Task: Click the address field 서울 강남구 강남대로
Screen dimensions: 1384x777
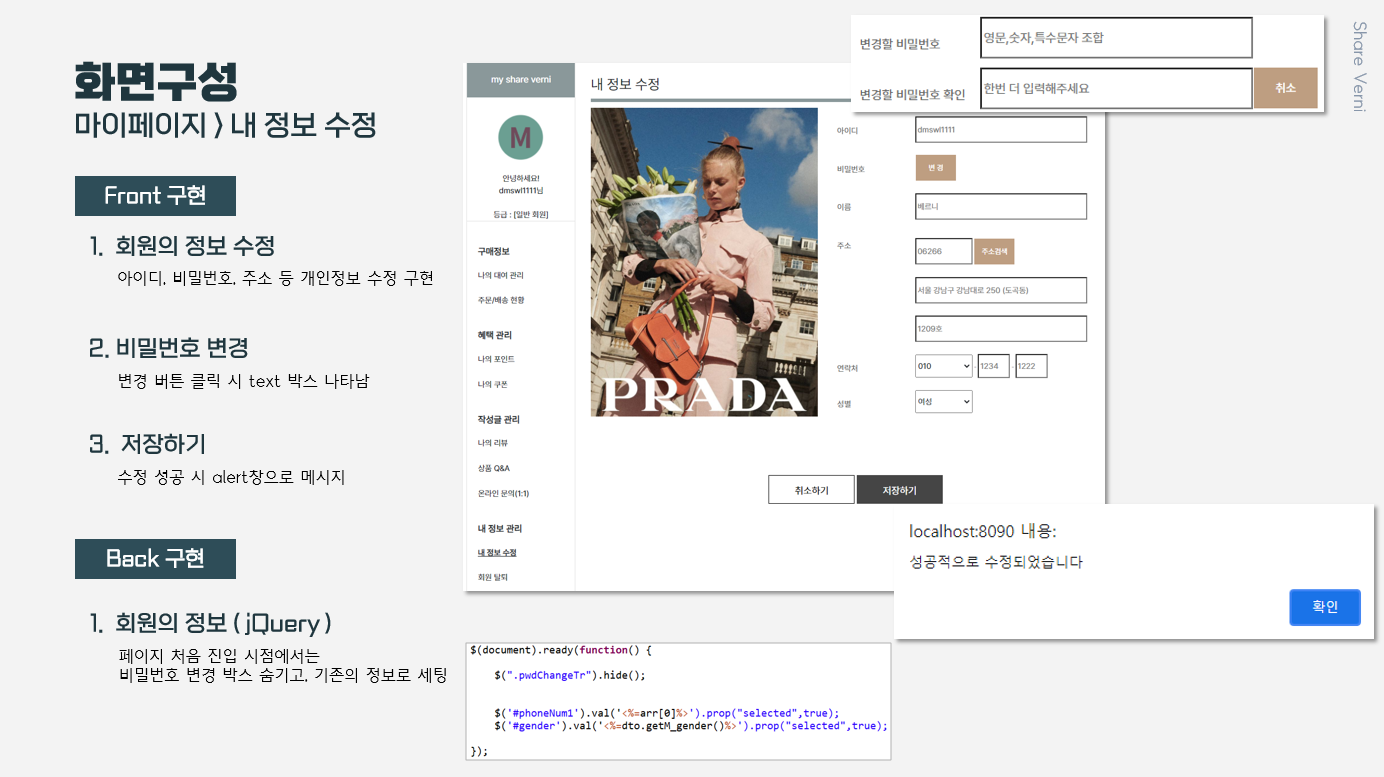Action: (x=1000, y=290)
